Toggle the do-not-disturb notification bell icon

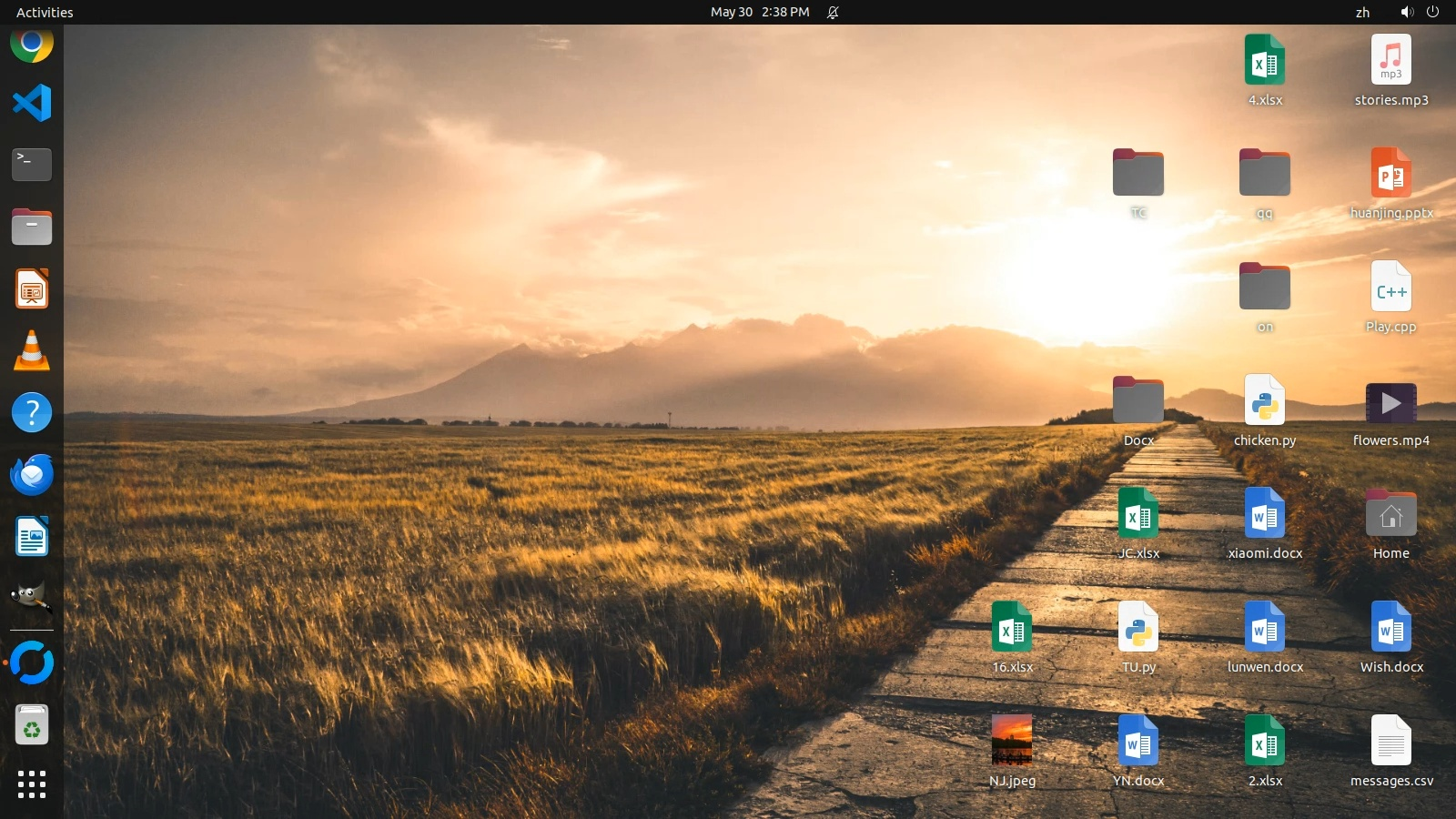tap(833, 12)
